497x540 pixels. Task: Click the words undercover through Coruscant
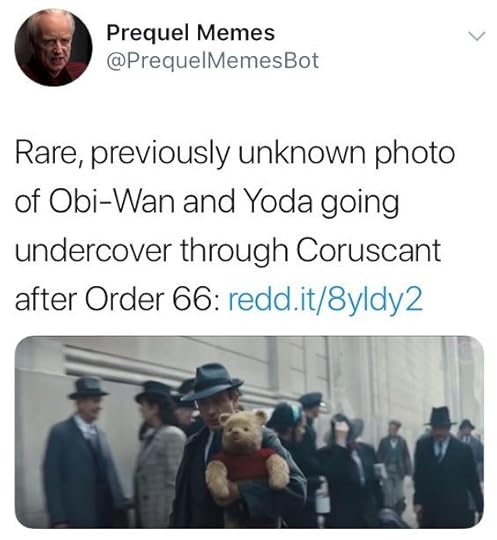228,250
